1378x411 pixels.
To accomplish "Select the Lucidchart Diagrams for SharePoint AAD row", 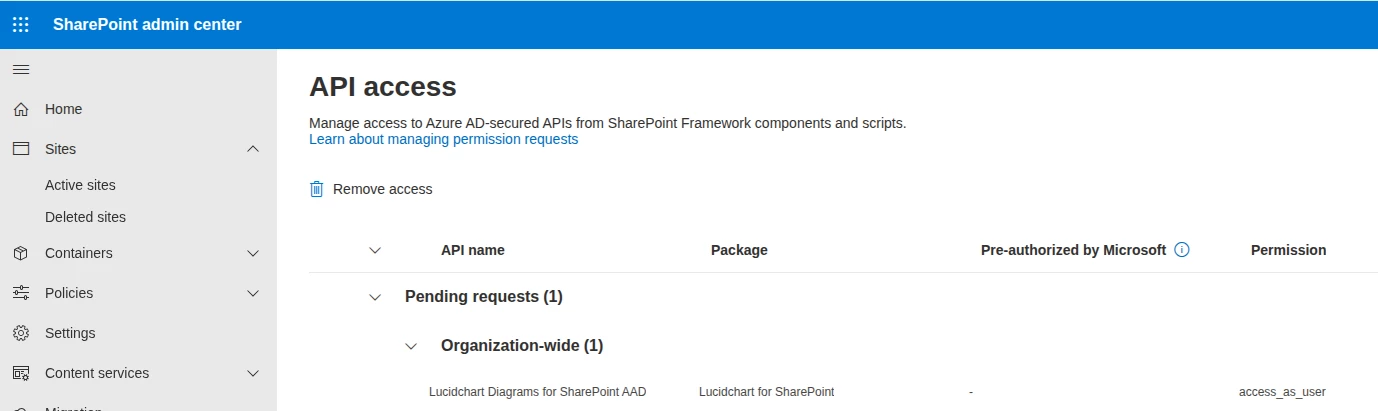I will 843,392.
